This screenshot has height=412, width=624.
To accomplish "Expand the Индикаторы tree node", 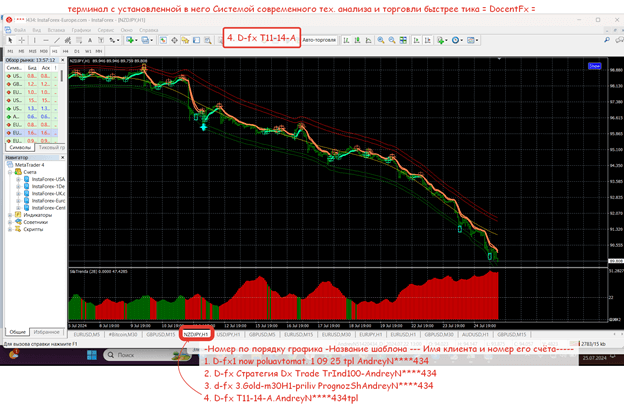I will 10,215.
